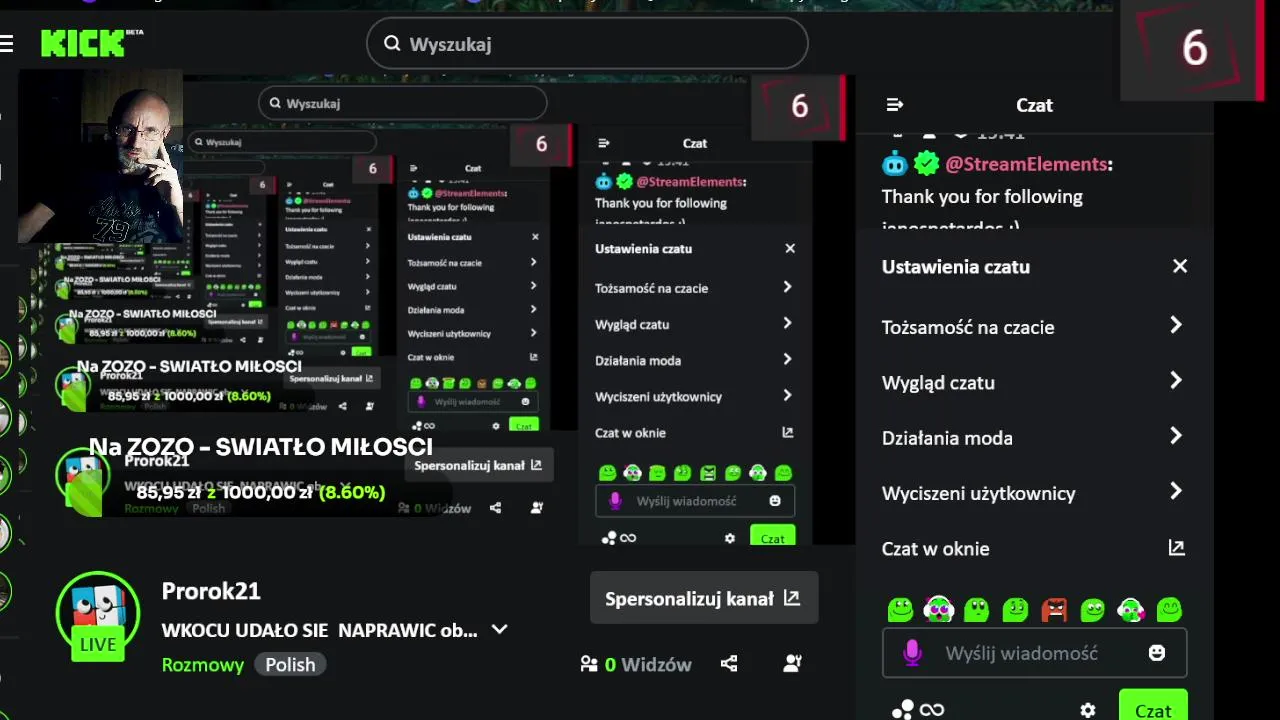Open the chat settings gear icon
1280x720 pixels.
[1088, 710]
